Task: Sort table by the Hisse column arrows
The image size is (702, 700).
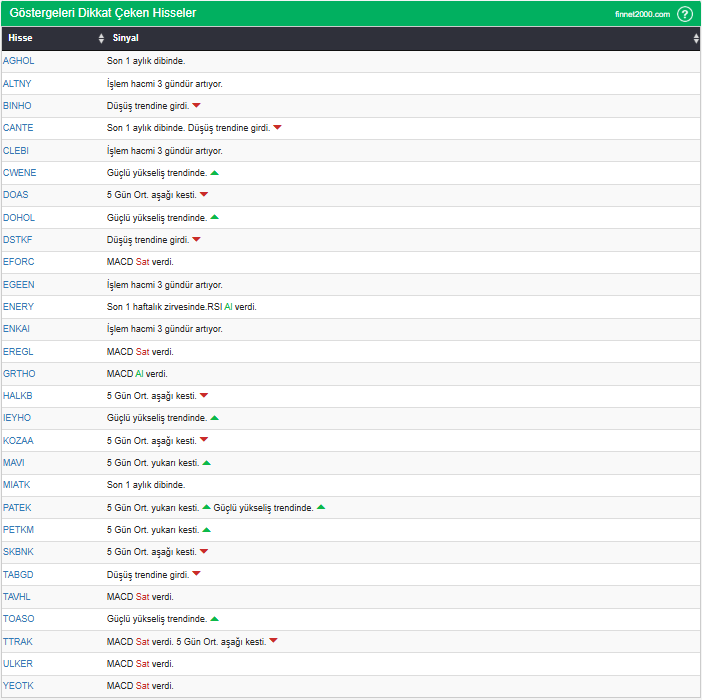Action: 101,38
